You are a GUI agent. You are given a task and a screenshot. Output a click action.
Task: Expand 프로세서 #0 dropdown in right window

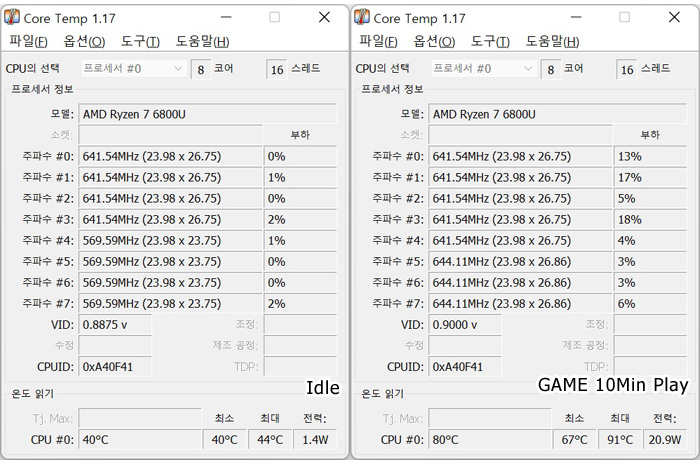click(484, 68)
